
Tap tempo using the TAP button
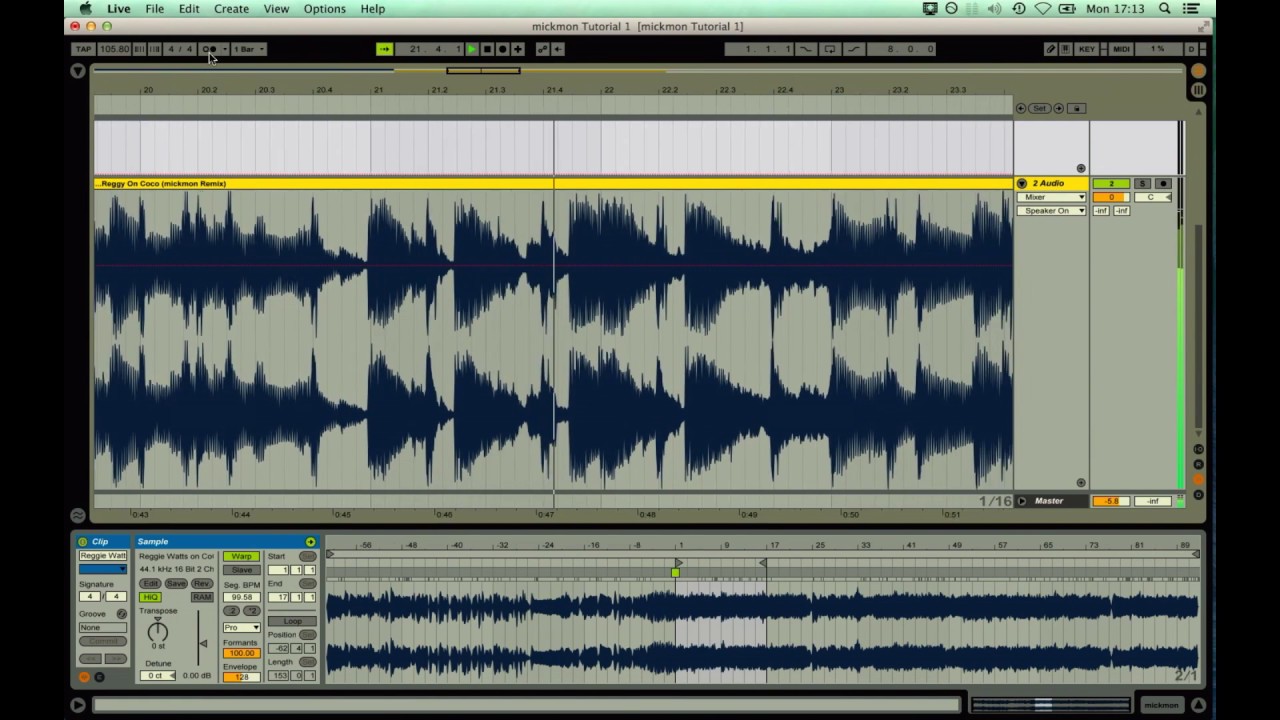coord(83,49)
